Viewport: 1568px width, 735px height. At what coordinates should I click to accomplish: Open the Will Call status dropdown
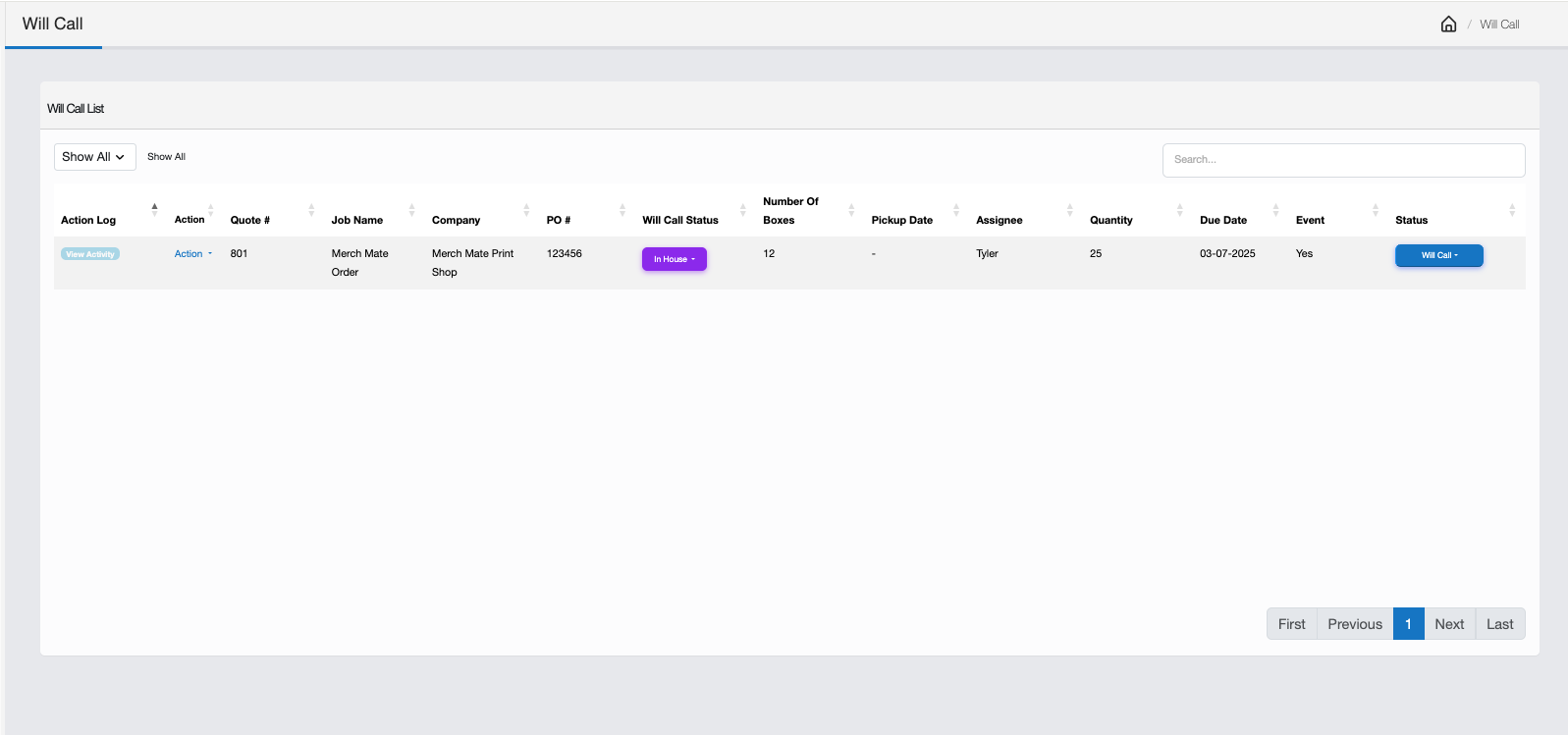click(x=1438, y=255)
